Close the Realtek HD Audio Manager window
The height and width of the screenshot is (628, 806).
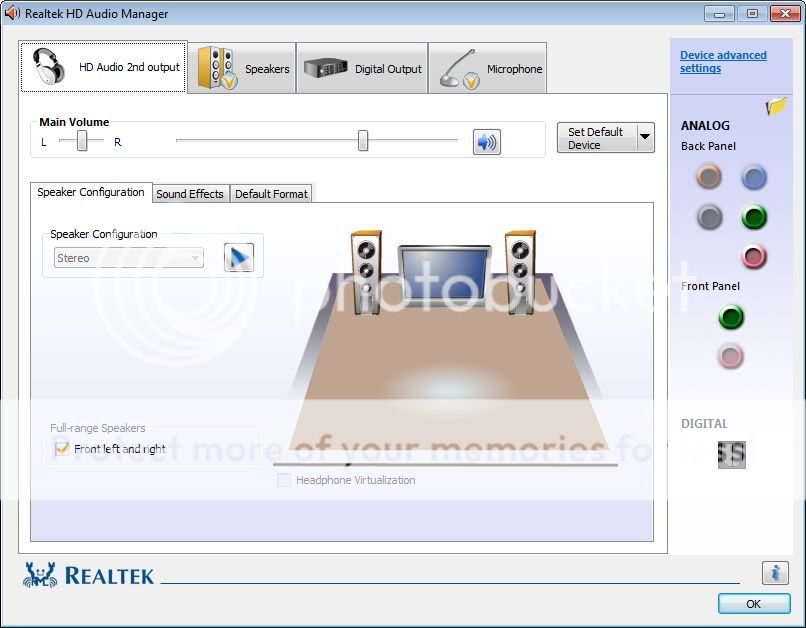click(x=785, y=13)
